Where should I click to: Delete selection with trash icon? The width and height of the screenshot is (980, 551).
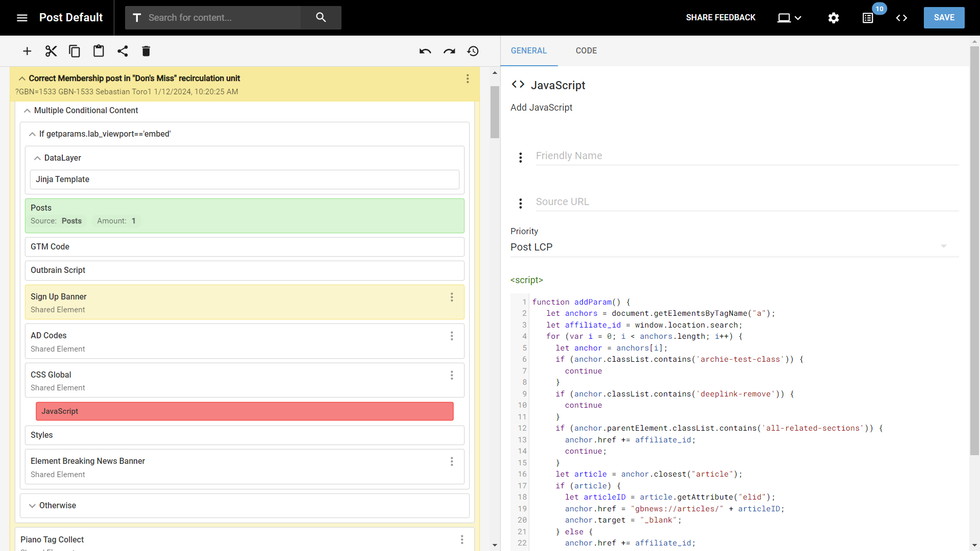coord(146,51)
